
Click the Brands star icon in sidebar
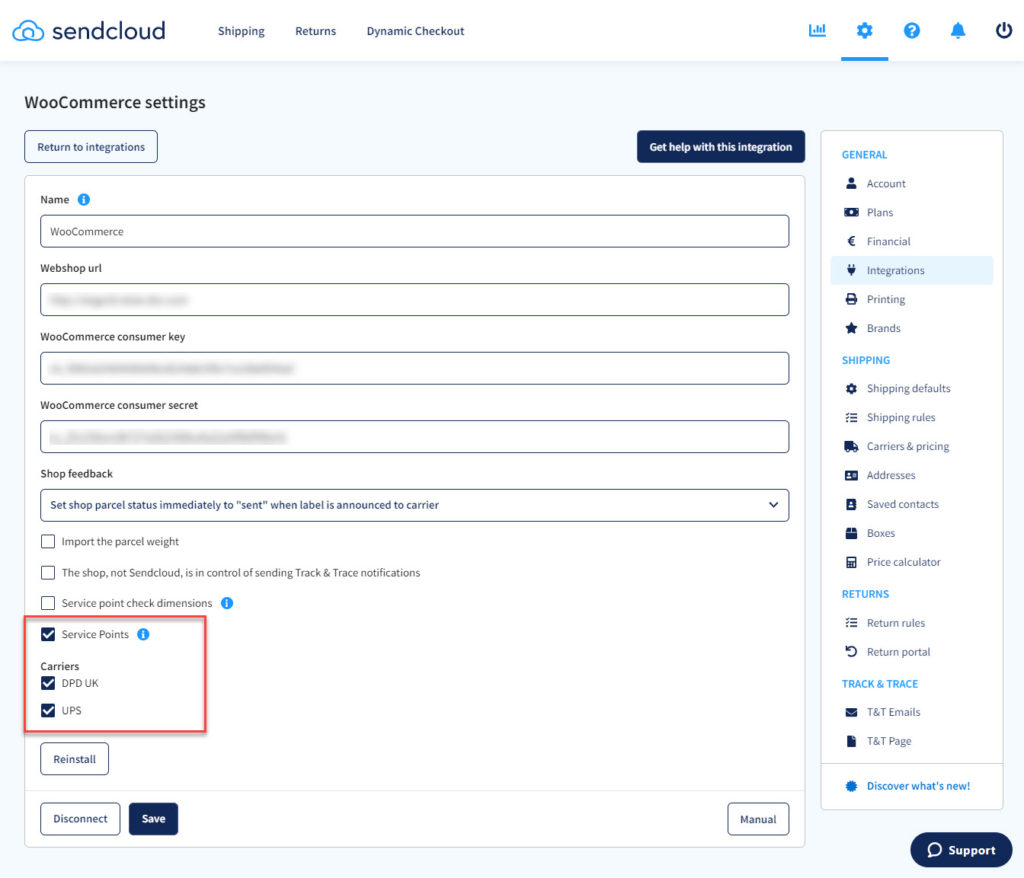(851, 328)
